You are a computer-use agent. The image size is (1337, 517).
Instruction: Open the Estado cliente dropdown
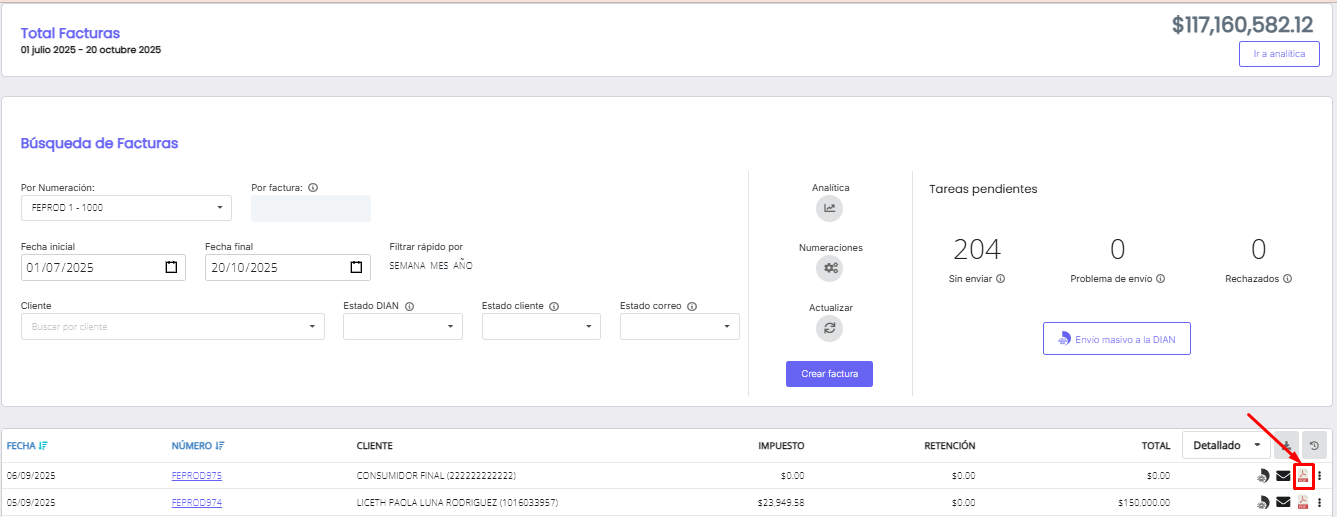pos(541,327)
